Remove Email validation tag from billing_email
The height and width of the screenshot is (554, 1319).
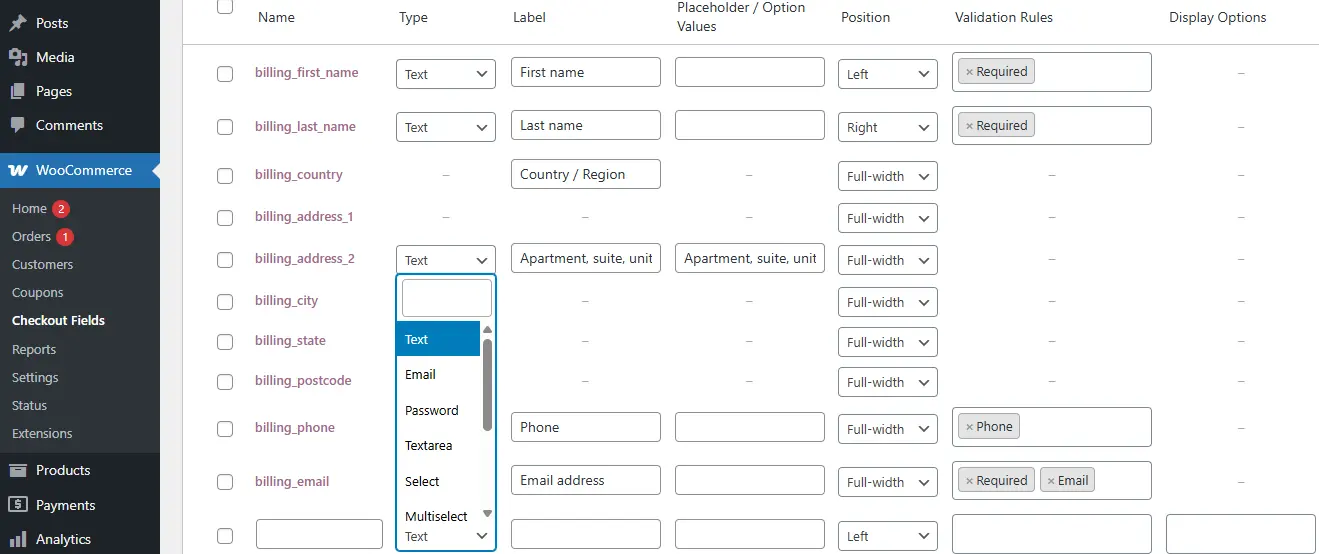pyautogui.click(x=1051, y=481)
